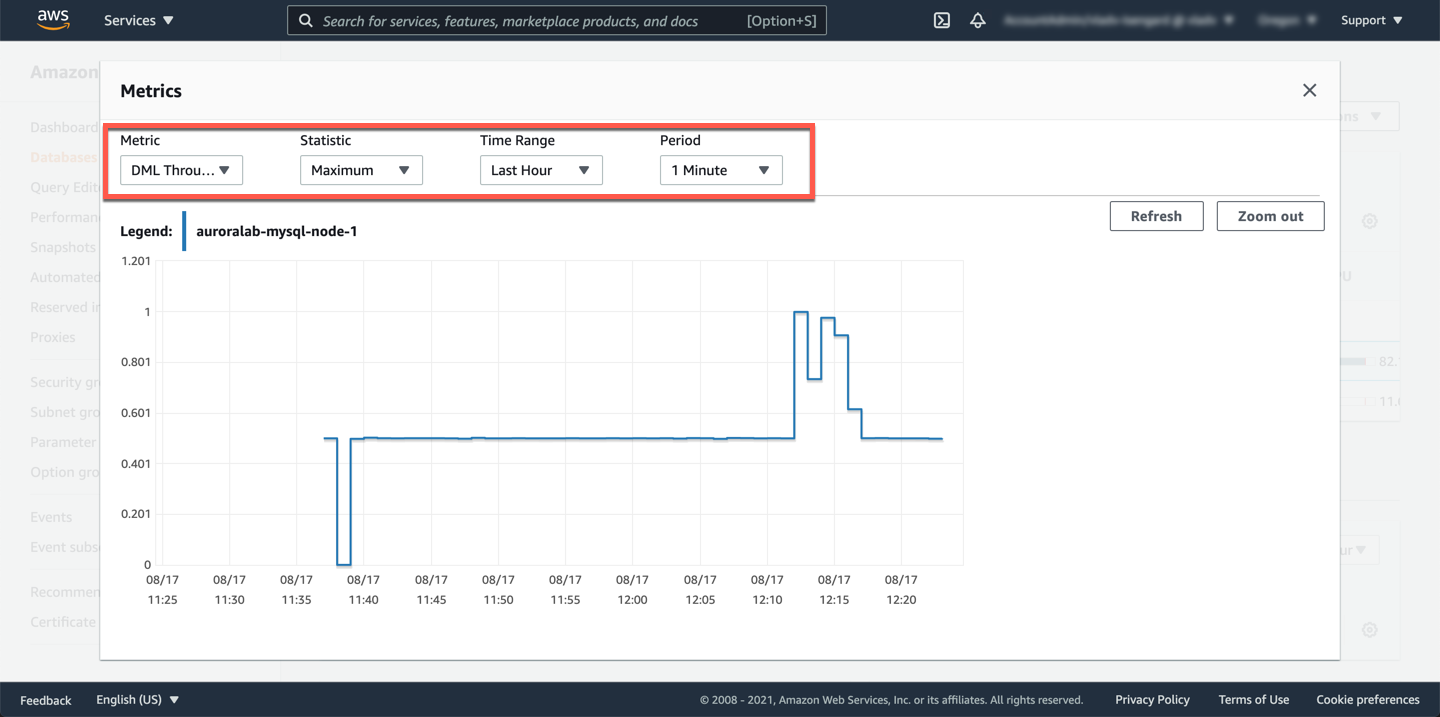Viewport: 1440px width, 717px height.
Task: Close the Metrics dialog with X
Action: click(x=1309, y=91)
